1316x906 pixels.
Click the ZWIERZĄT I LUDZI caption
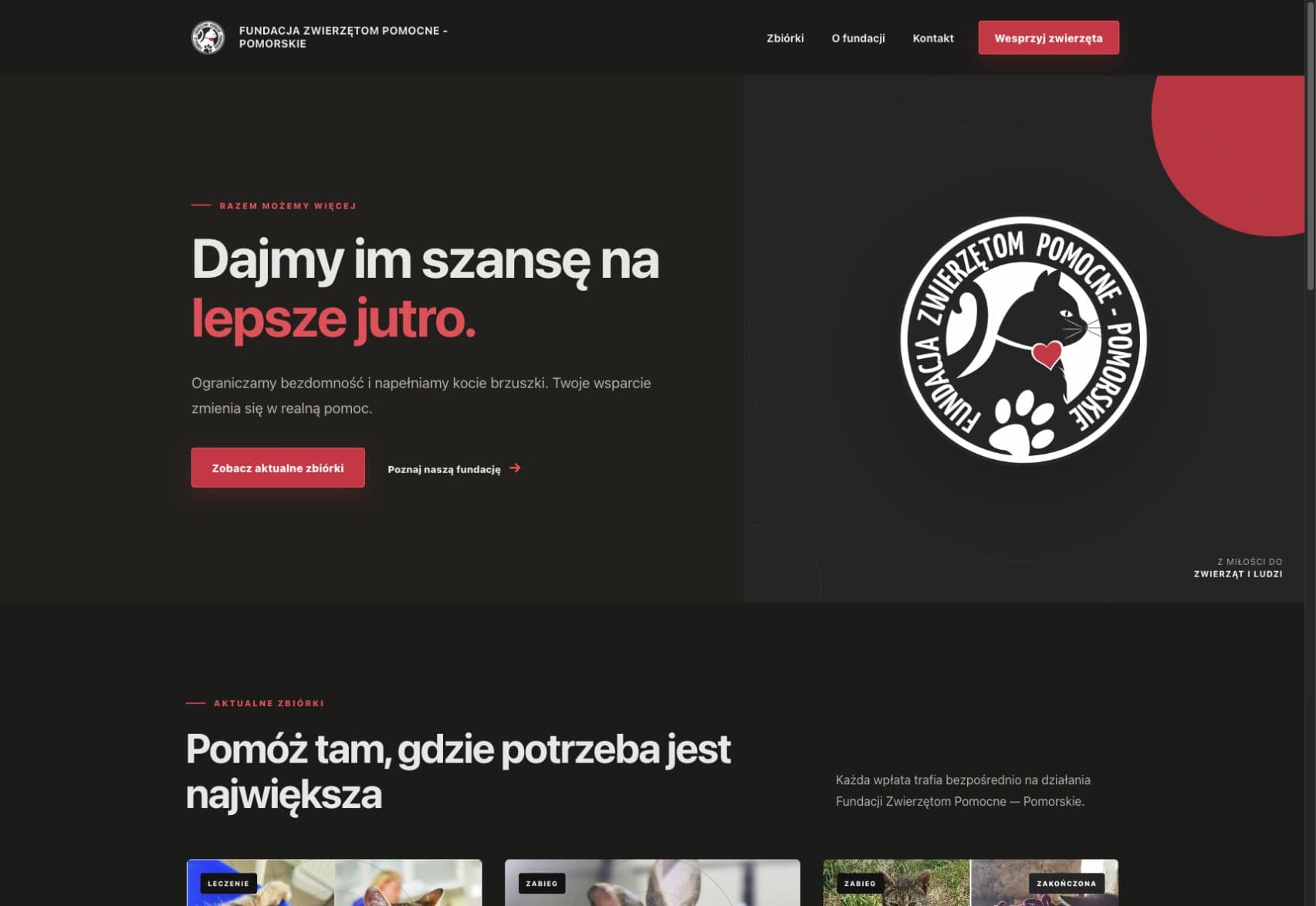[x=1238, y=574]
